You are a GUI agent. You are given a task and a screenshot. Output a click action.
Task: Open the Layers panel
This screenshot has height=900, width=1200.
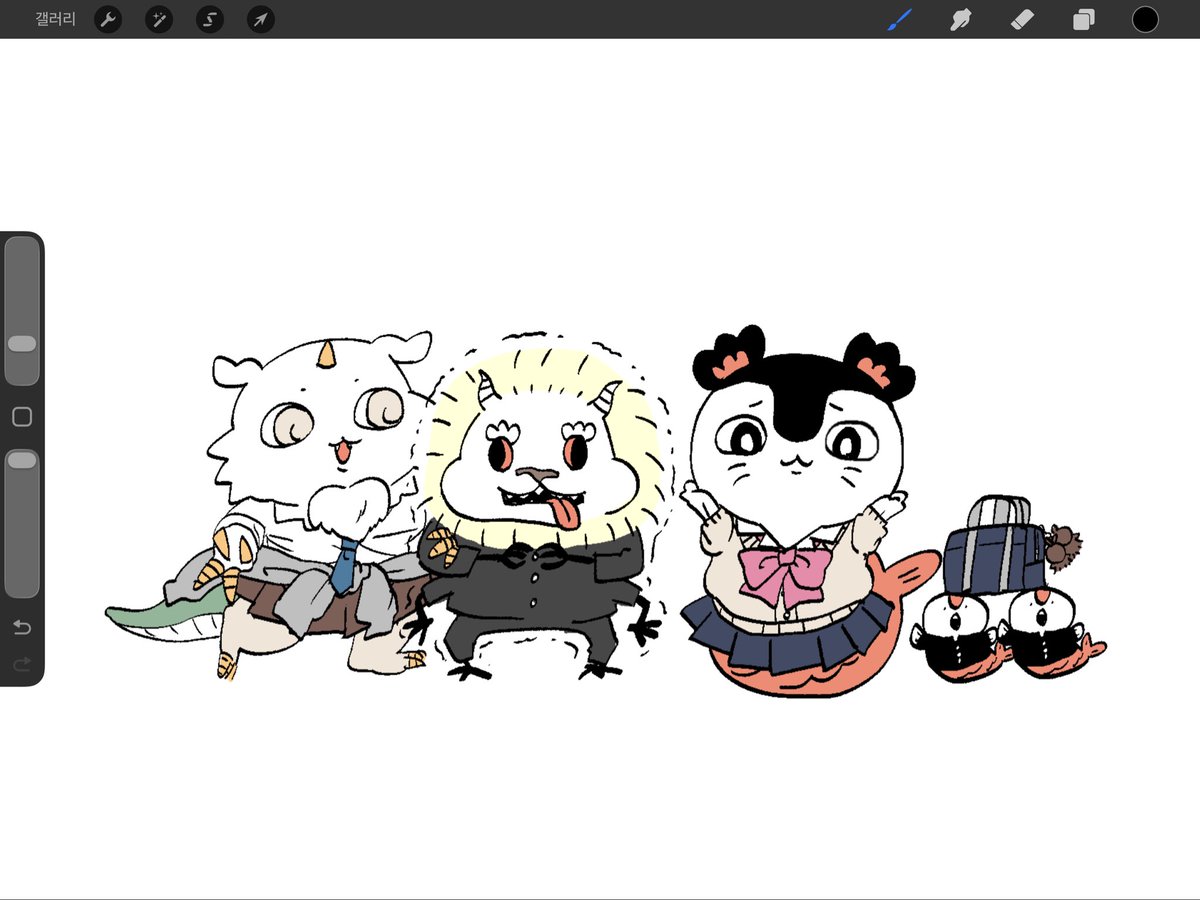click(x=1084, y=19)
